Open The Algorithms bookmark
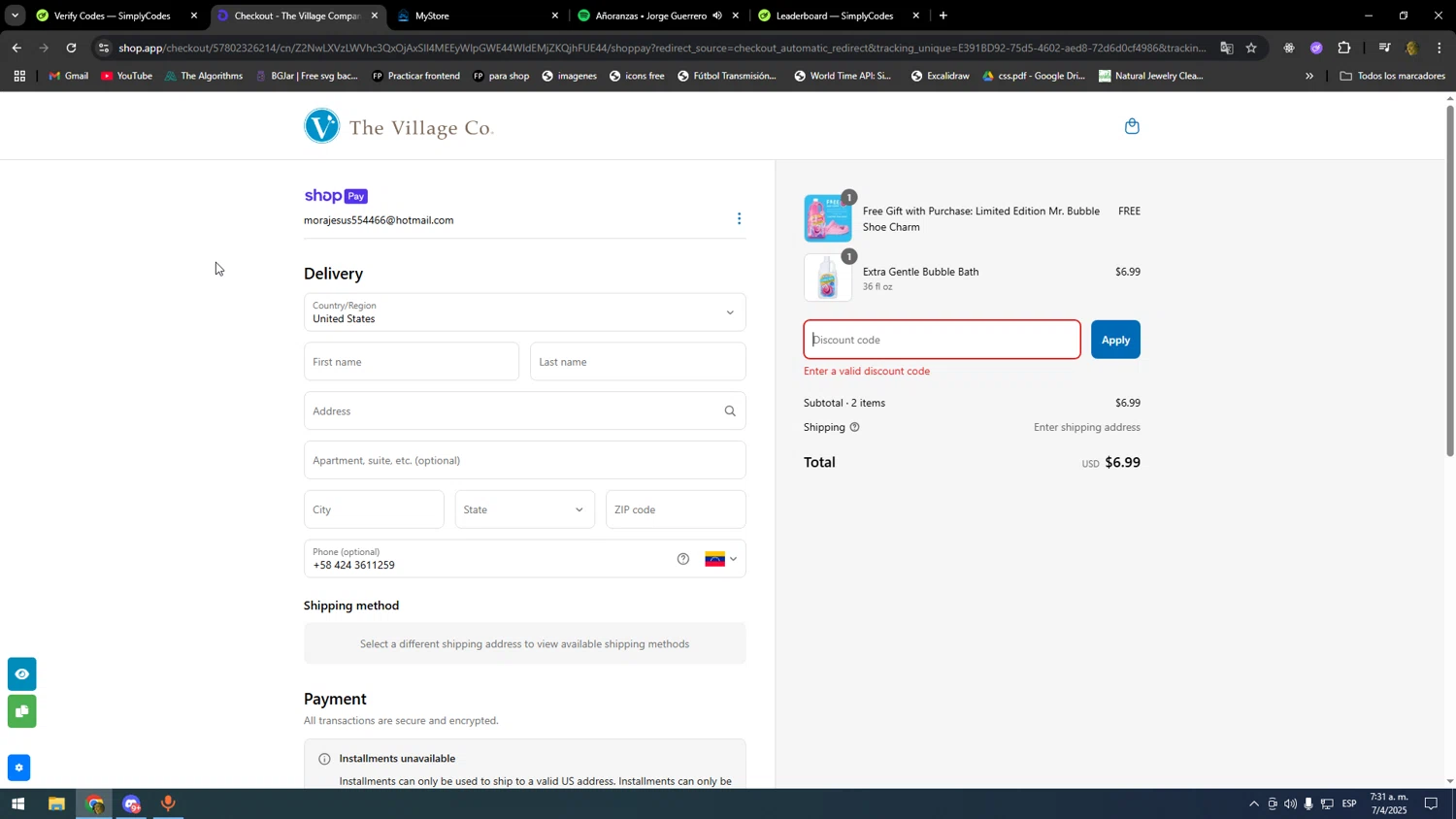 [x=203, y=76]
